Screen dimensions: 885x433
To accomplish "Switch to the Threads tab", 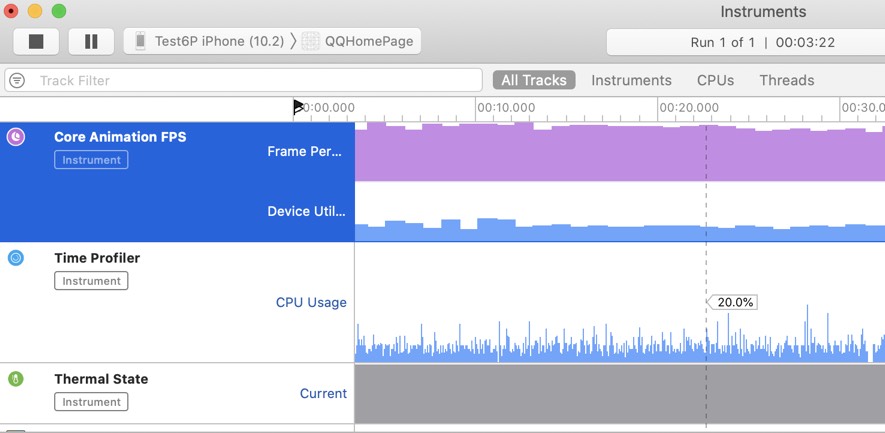I will [x=786, y=80].
